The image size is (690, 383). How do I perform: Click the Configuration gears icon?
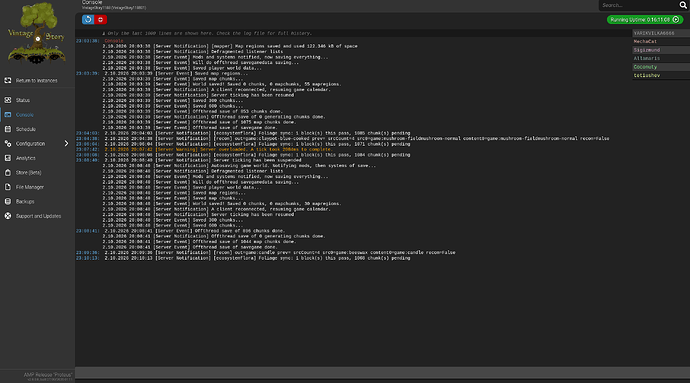8,144
